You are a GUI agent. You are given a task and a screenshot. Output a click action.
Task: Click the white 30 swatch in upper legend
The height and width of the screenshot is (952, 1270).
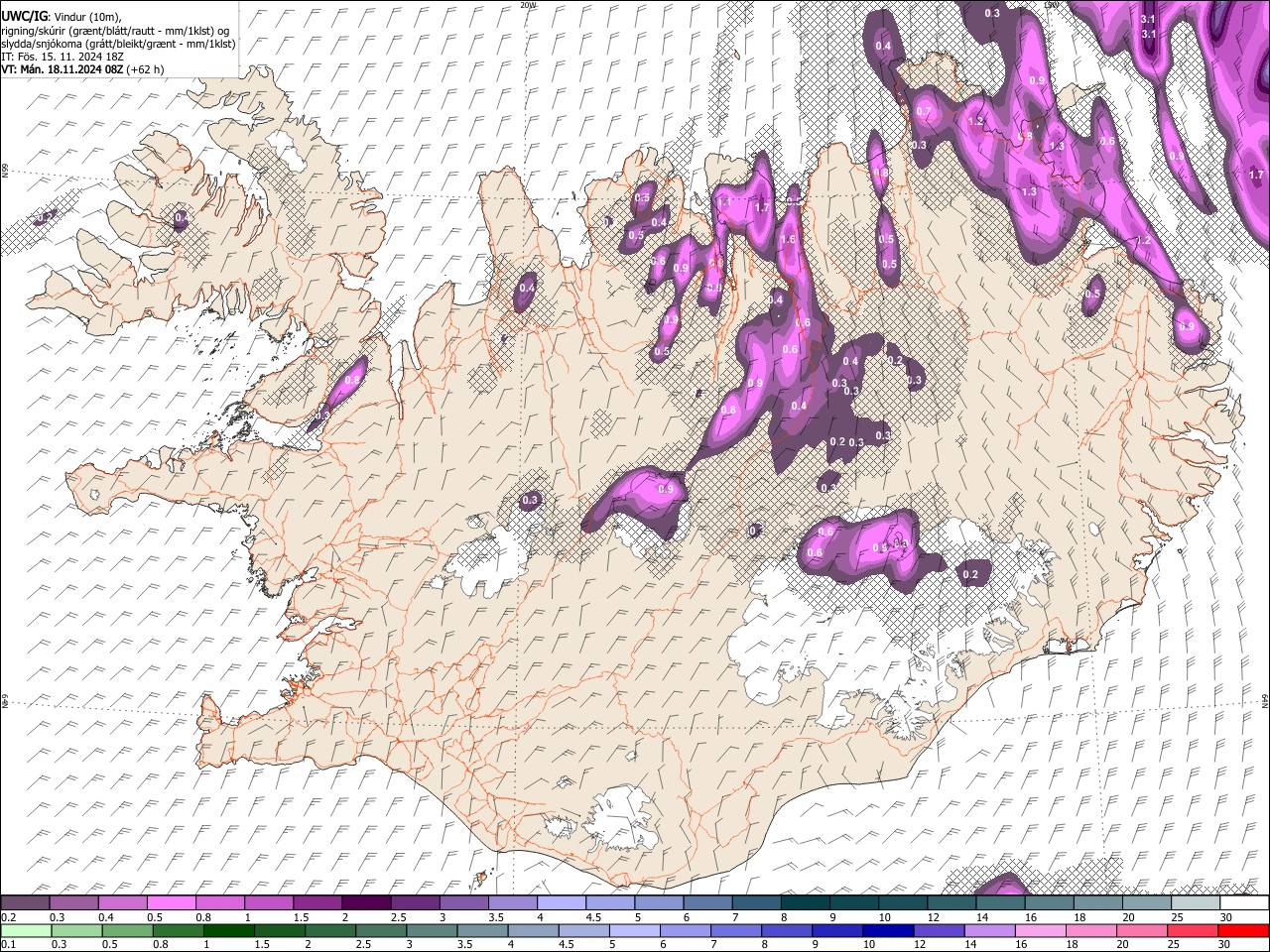click(1243, 902)
